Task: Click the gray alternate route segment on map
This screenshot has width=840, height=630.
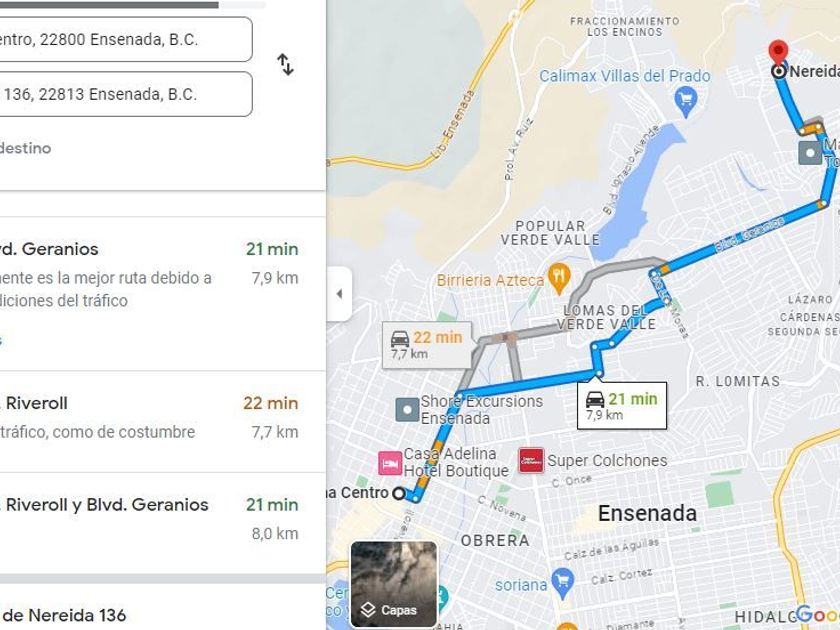Action: click(616, 266)
